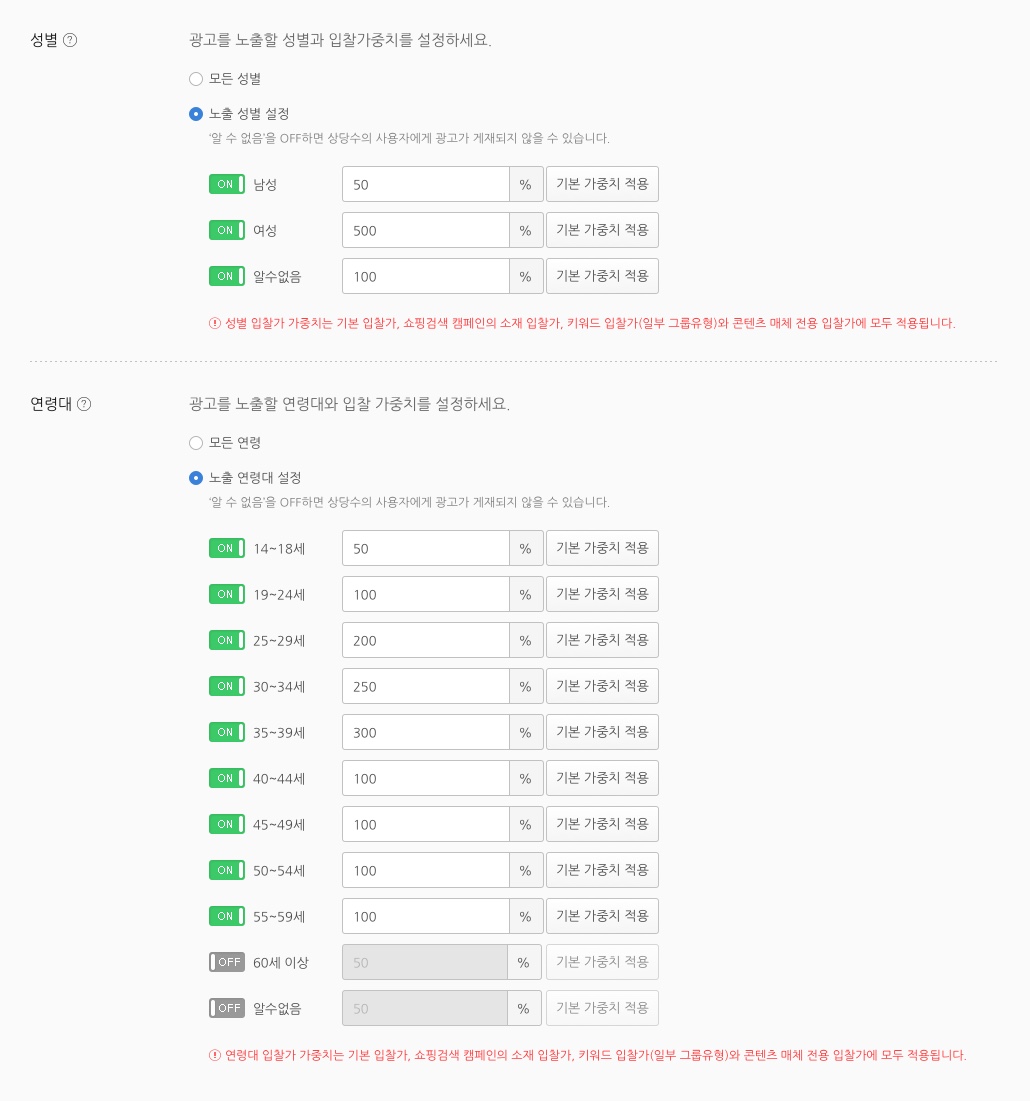This screenshot has height=1101, width=1030.
Task: Choose the 모든 연령 radio button
Action: tap(196, 442)
